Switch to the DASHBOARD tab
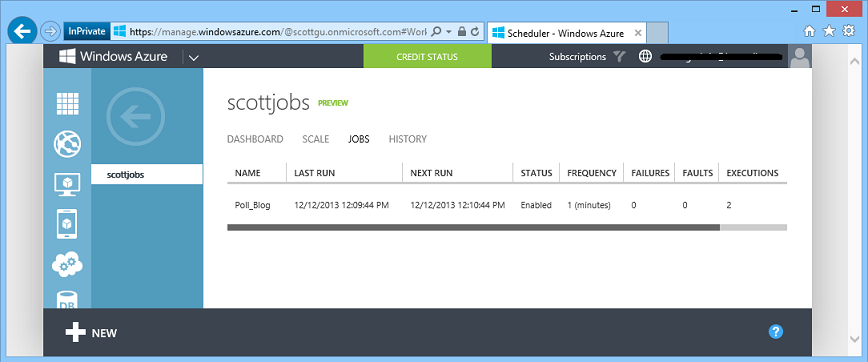Viewport: 868px width, 362px height. coord(255,139)
